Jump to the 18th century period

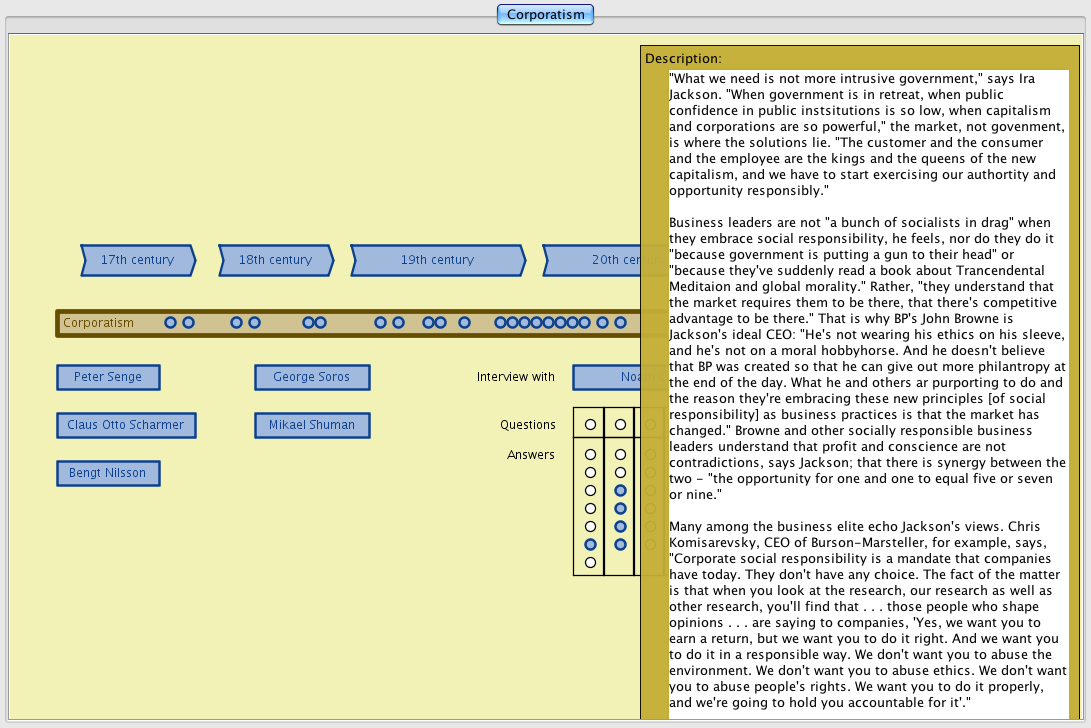tap(275, 260)
